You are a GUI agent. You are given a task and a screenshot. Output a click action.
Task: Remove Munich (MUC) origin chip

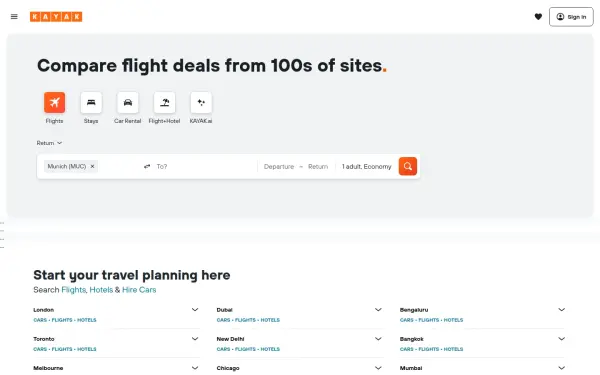coord(92,166)
